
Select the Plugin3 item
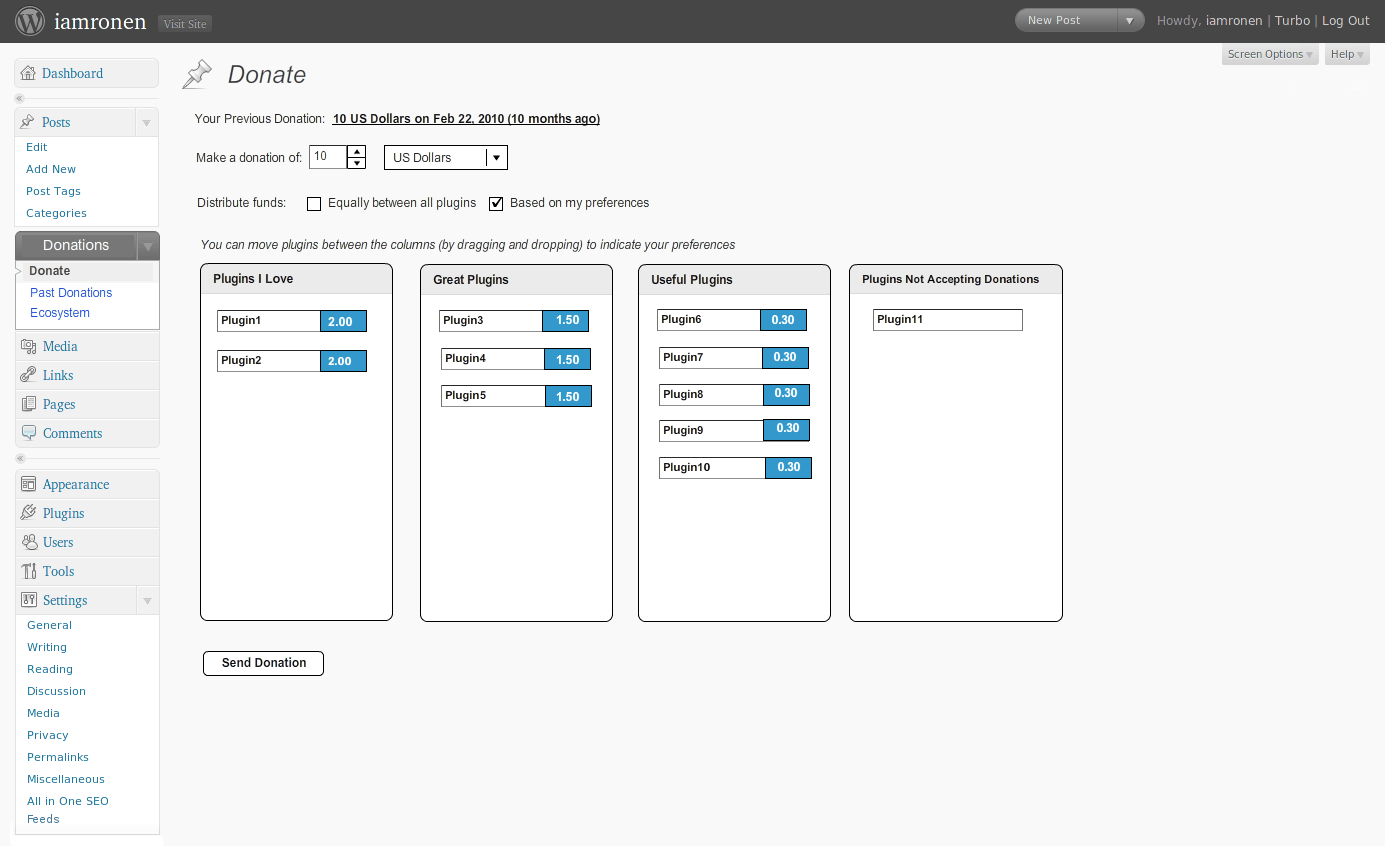pyautogui.click(x=514, y=320)
